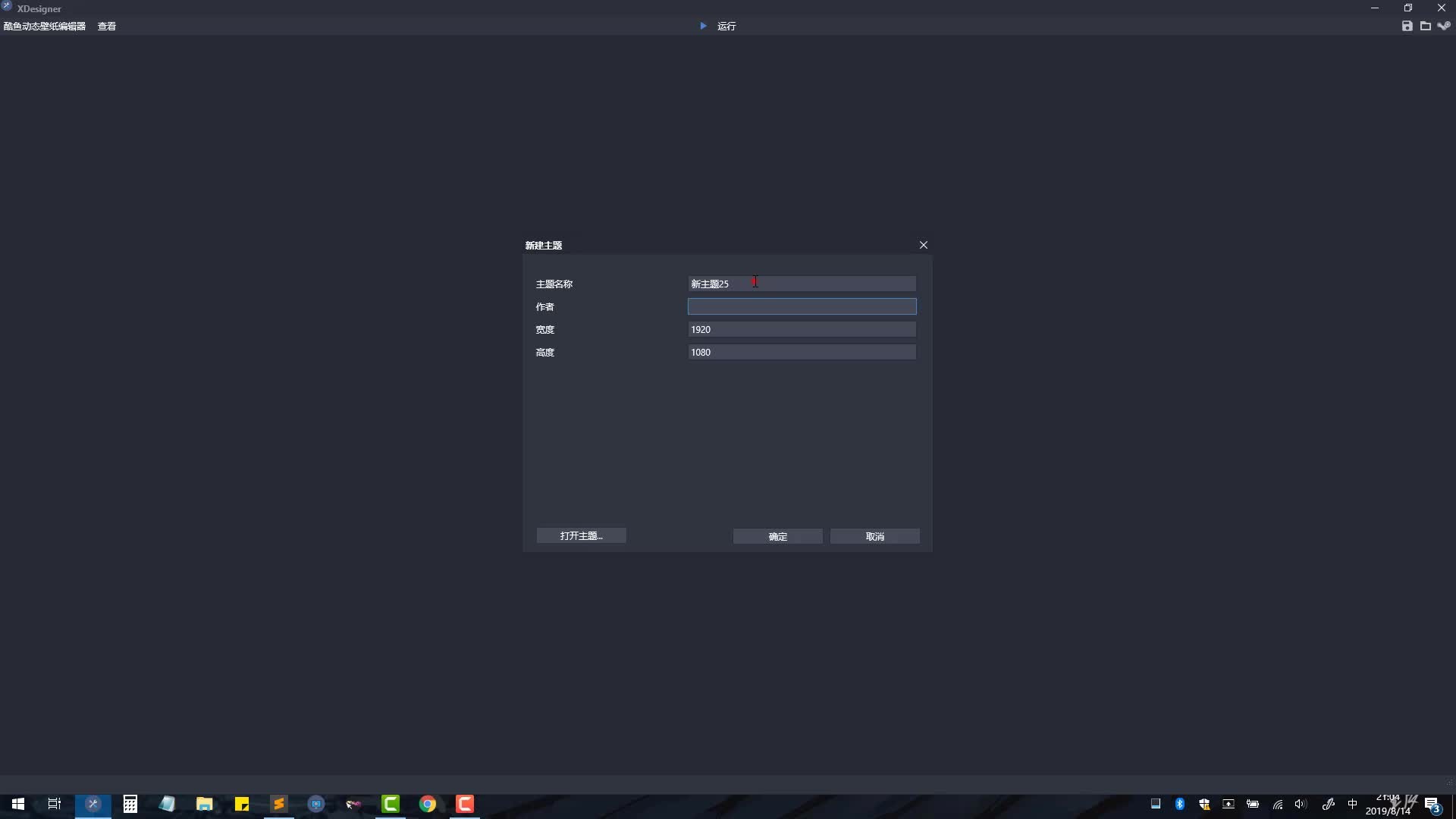Click the 取消 button
The height and width of the screenshot is (819, 1456).
874,536
